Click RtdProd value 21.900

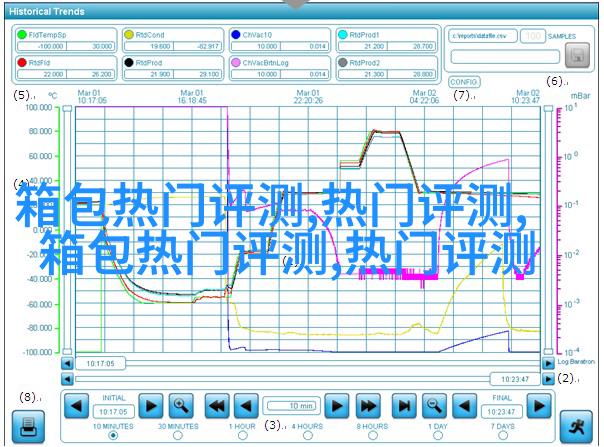tap(149, 74)
